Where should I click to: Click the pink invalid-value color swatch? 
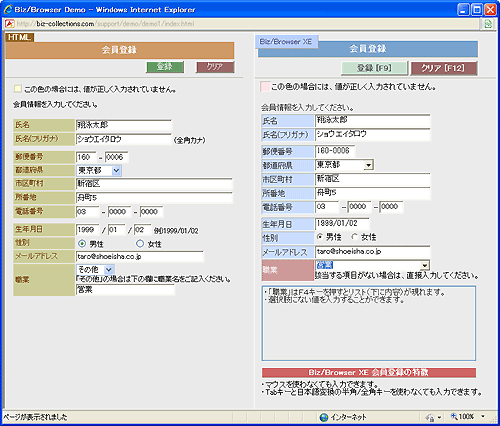(265, 87)
